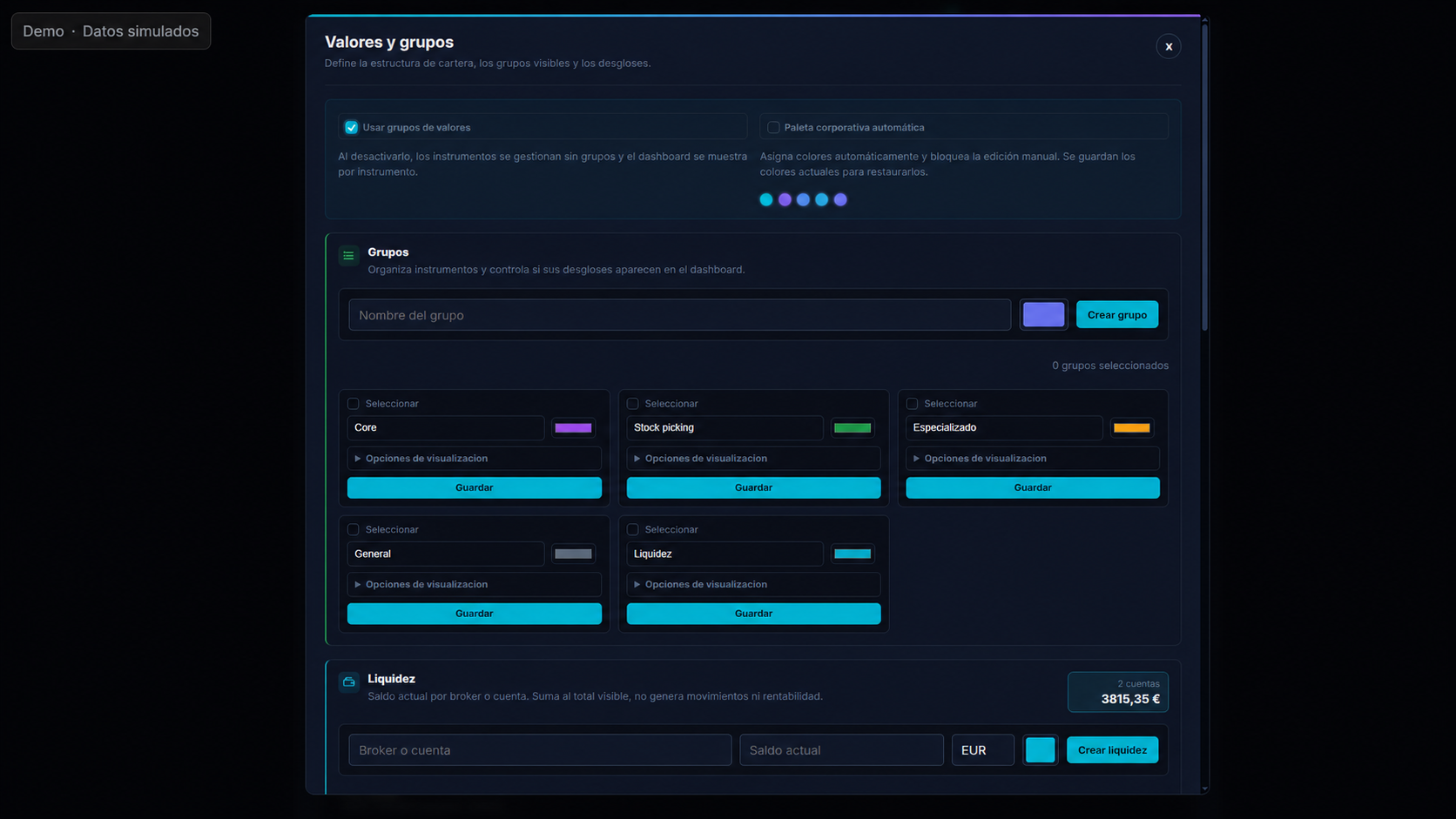Save the Liquidez group with Guardar
Screen dimensions: 1456x819
[753, 614]
